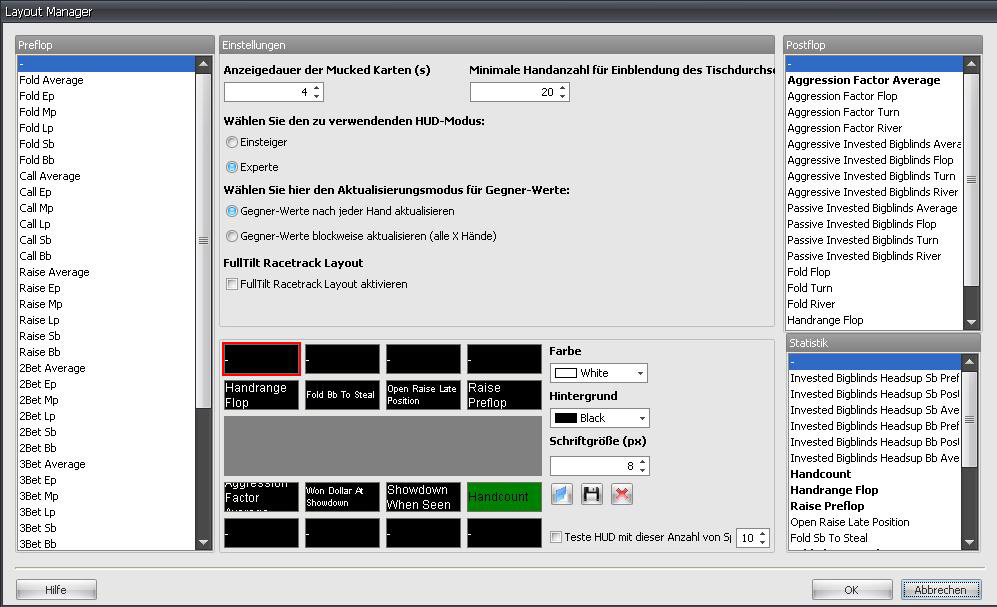Image resolution: width=997 pixels, height=607 pixels.
Task: Select the 'Fold Bb To Steal' HUD cell
Action: pyautogui.click(x=342, y=395)
